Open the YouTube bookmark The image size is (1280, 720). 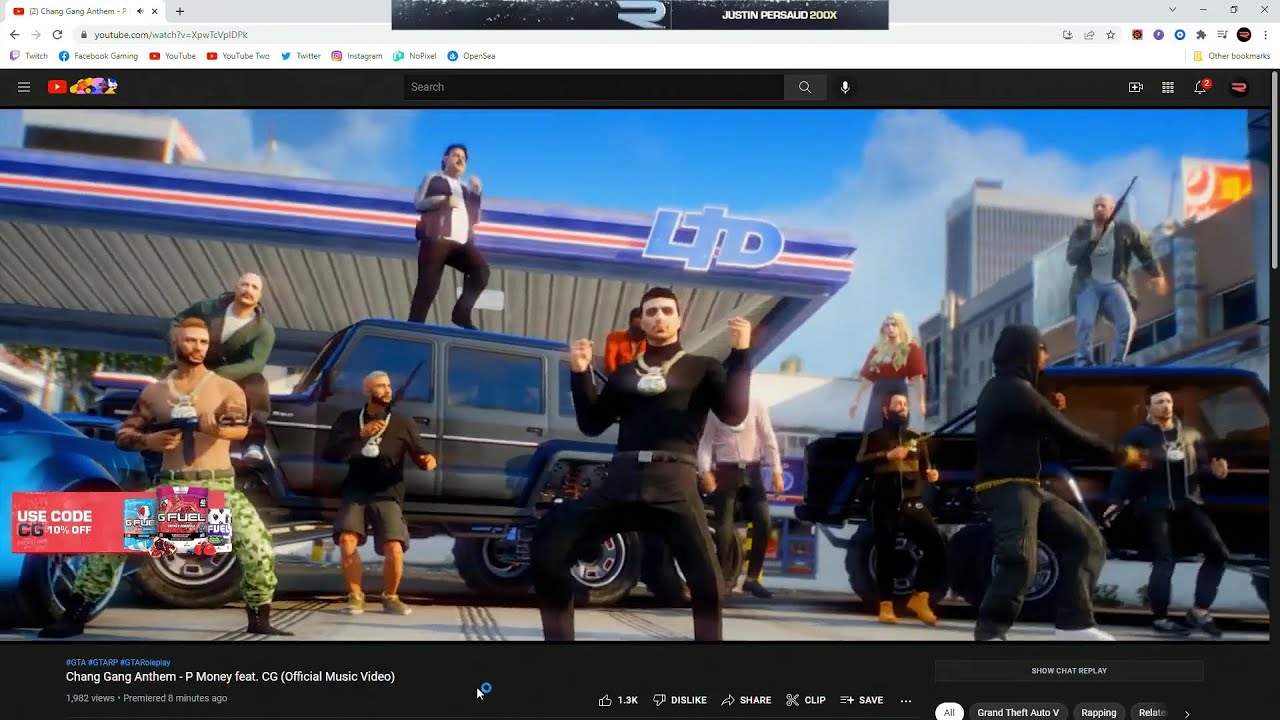172,56
